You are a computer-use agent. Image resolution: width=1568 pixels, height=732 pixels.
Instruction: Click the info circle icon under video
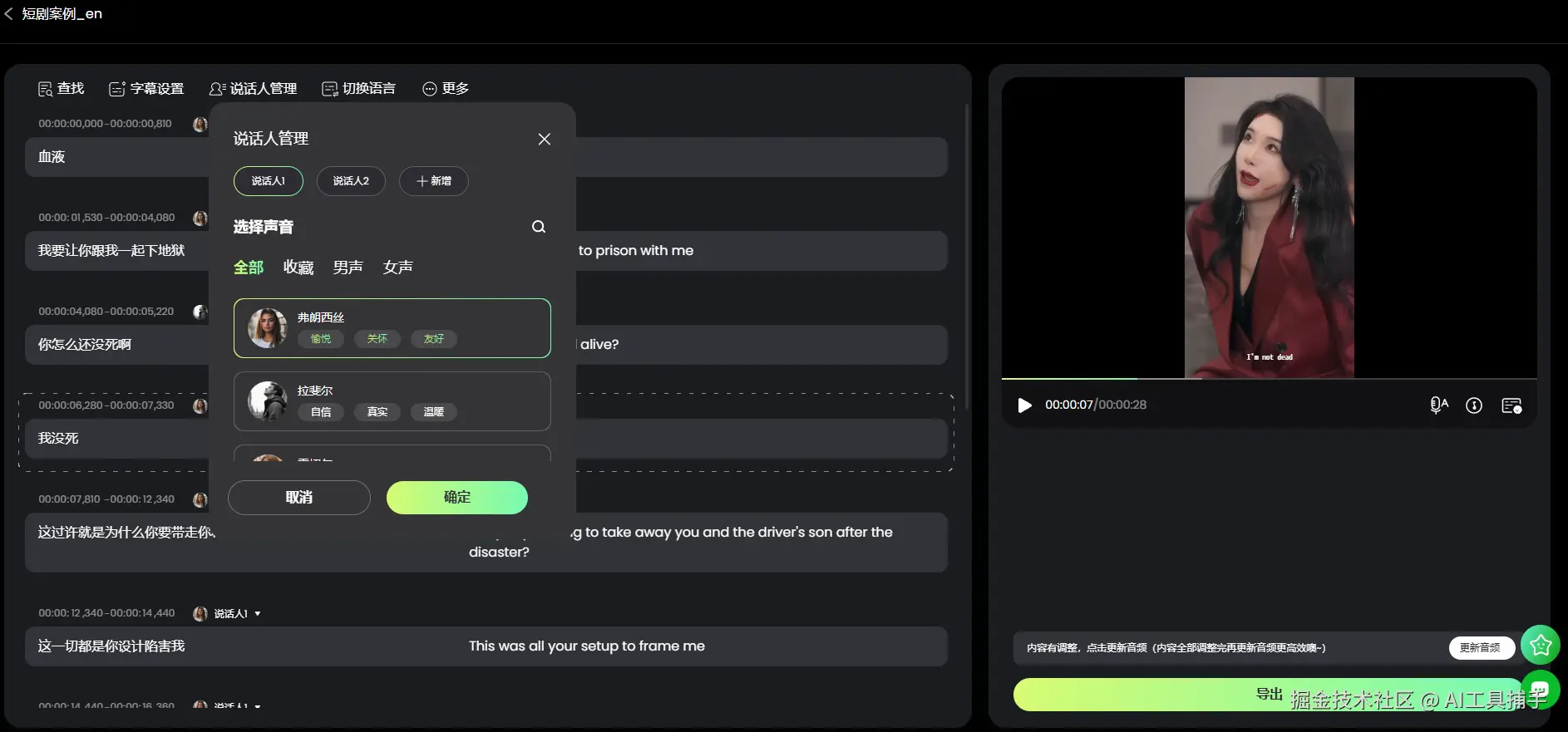pyautogui.click(x=1474, y=405)
